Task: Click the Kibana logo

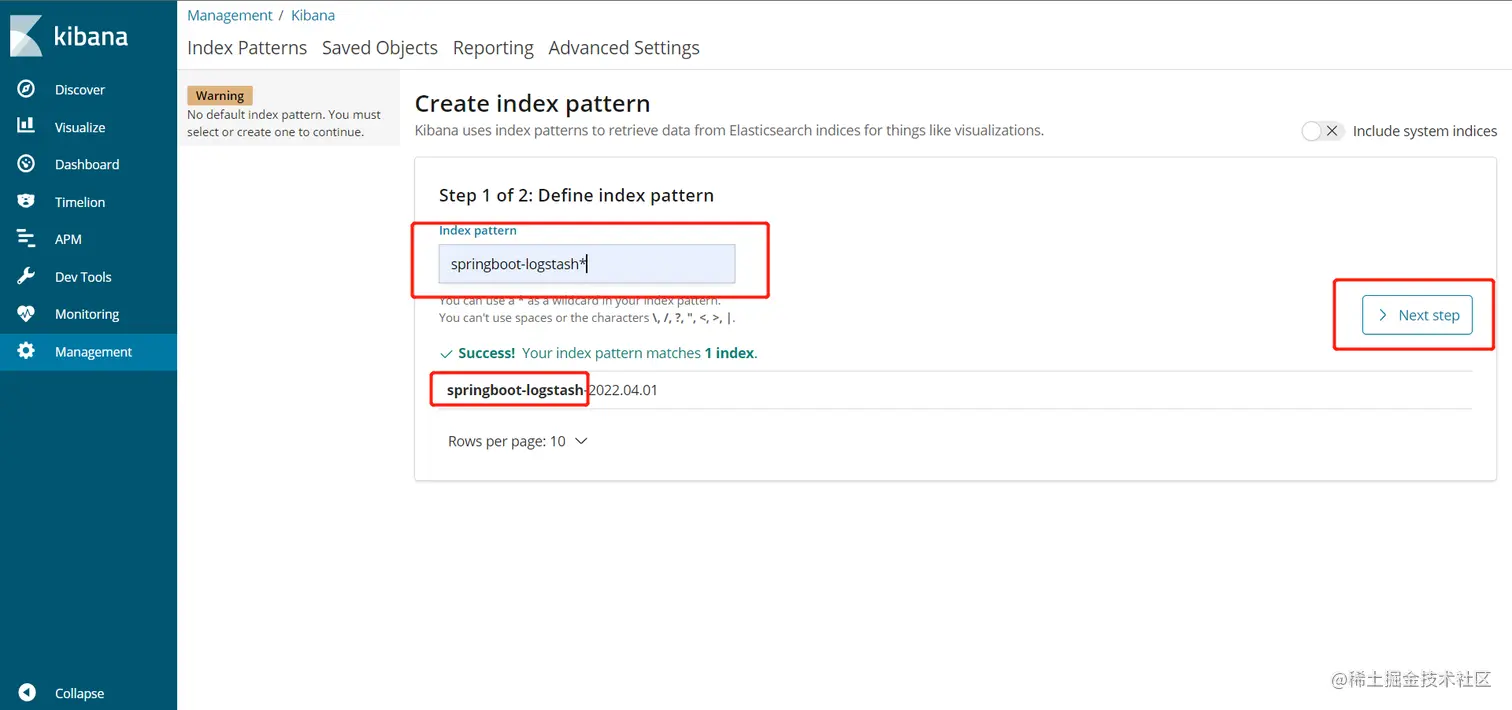Action: tap(70, 35)
